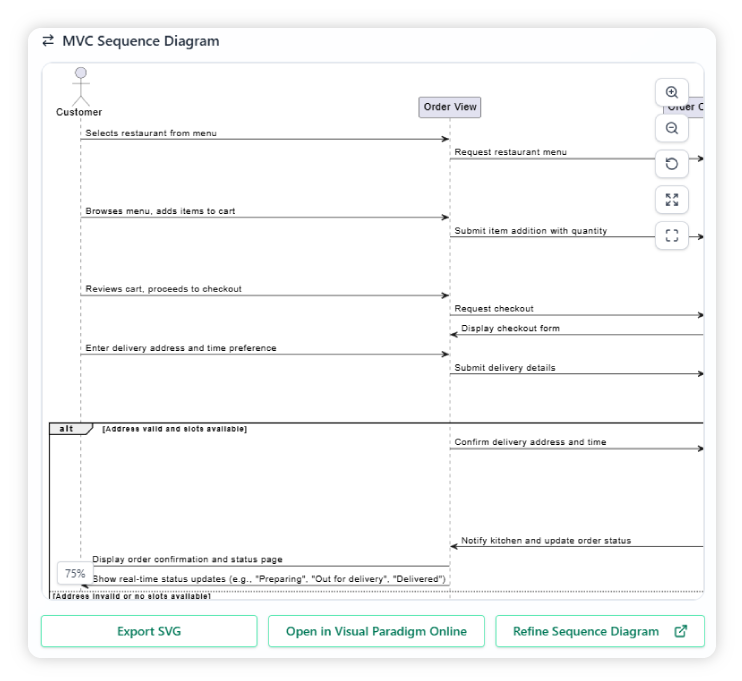The image size is (742, 681).
Task: Click the "Selects restaurant from menu" message
Action: click(x=151, y=133)
